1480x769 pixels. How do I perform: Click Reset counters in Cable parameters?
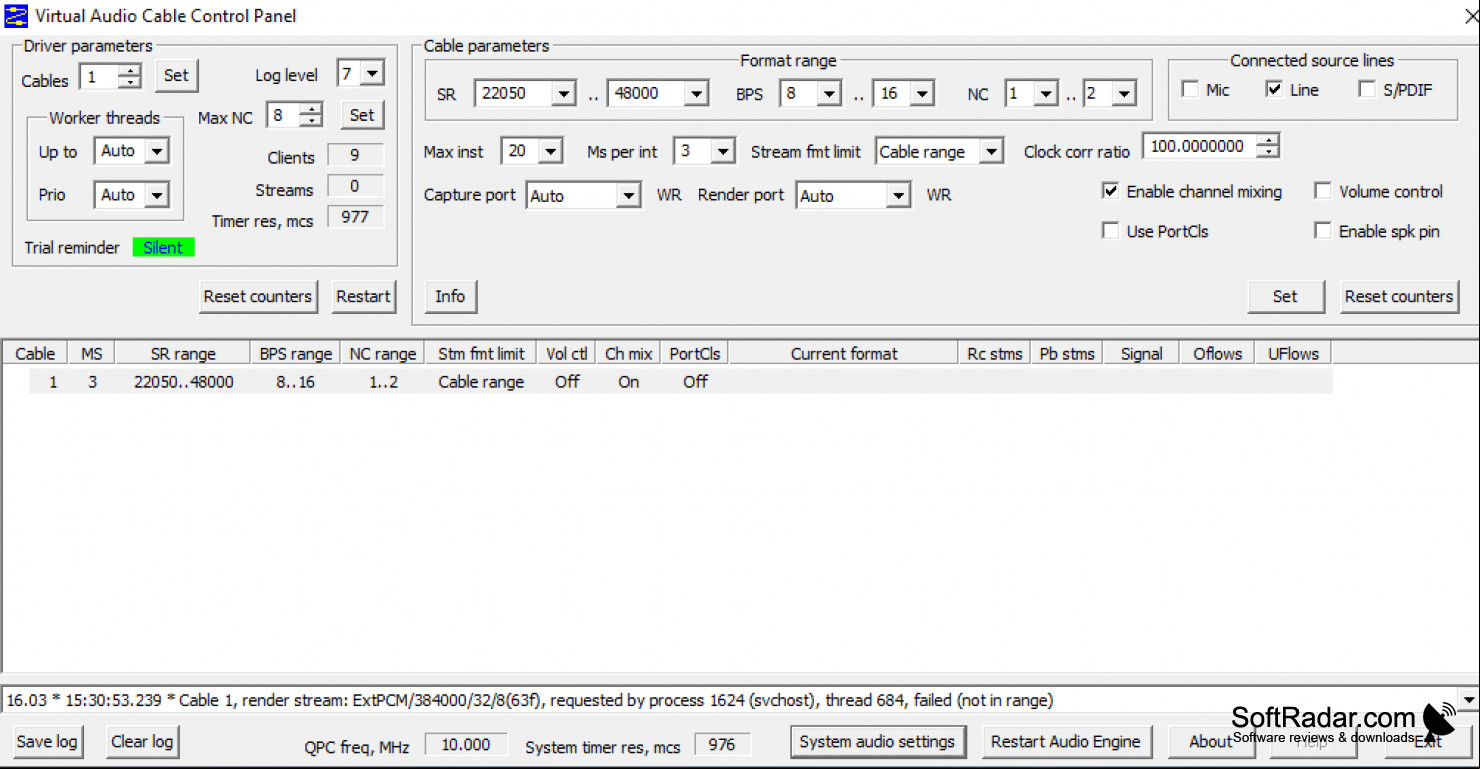[1398, 296]
